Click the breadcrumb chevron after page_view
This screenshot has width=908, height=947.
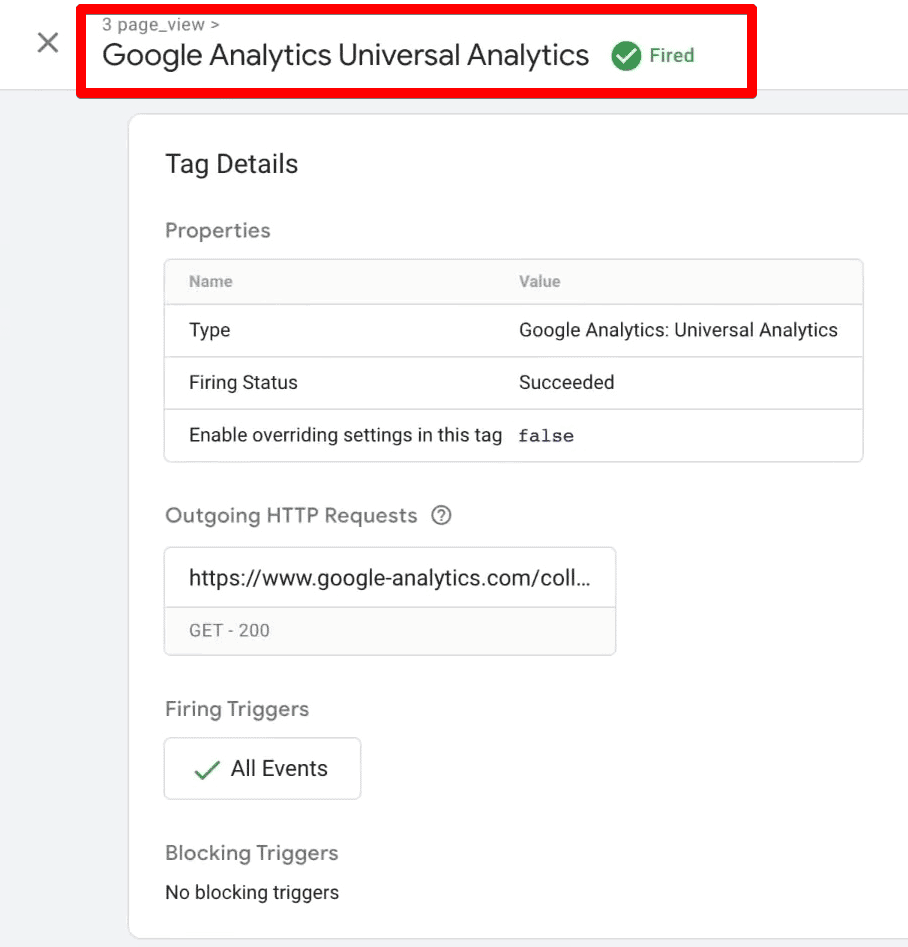[x=215, y=25]
